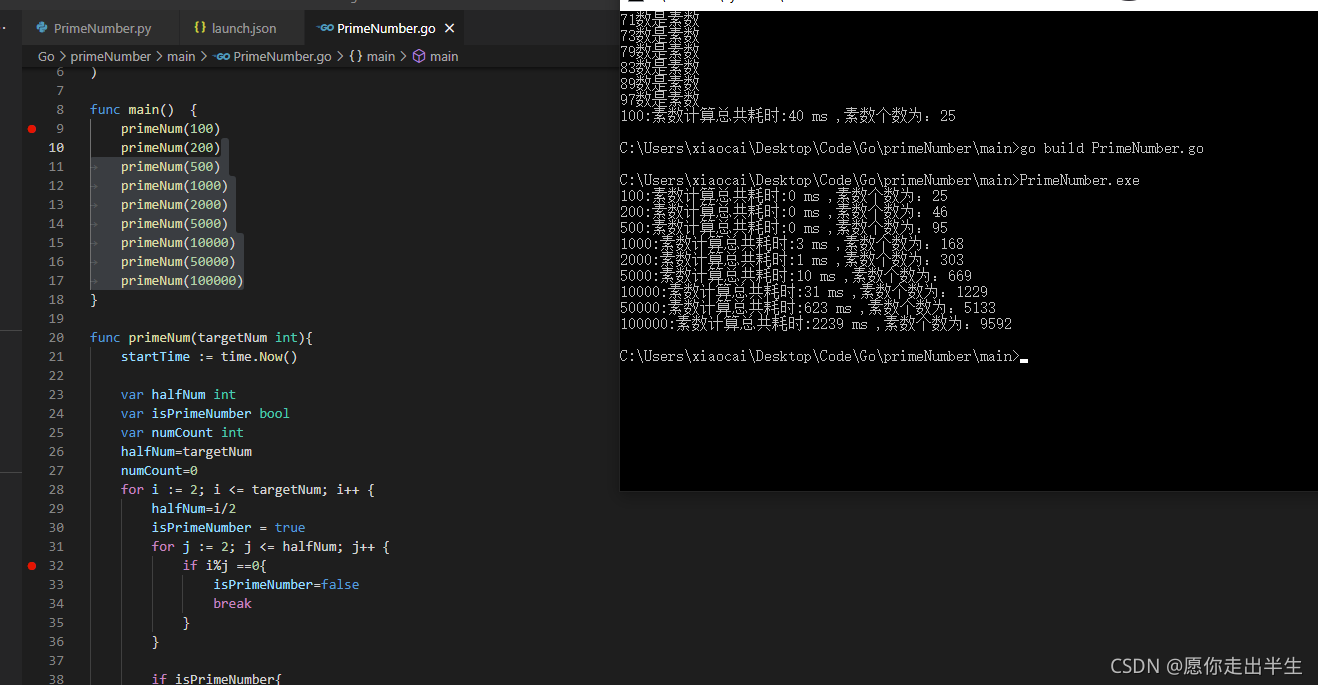Select the PrimeNumber.go editor tab
Viewport: 1318px width, 685px height.
(x=385, y=28)
